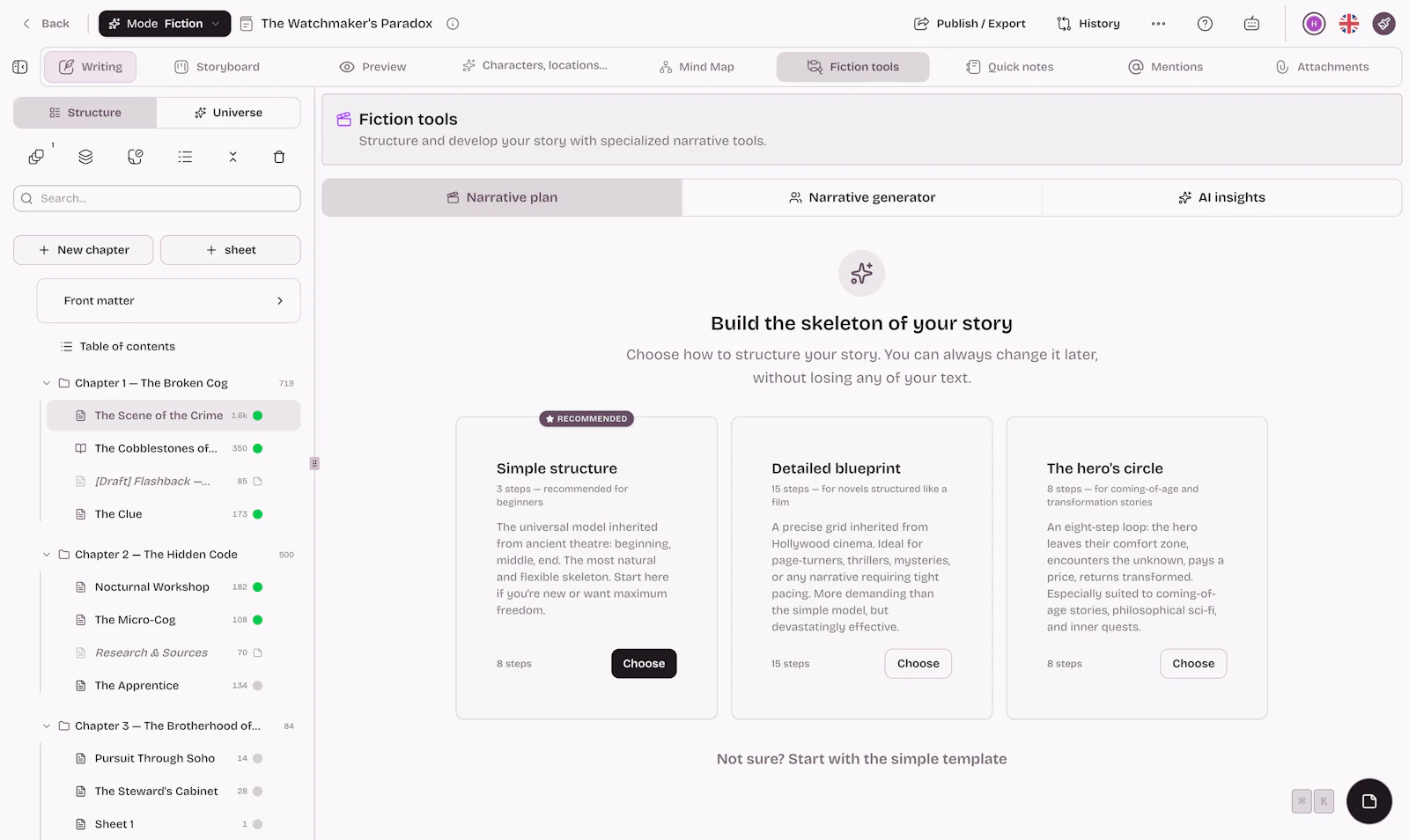The image size is (1409, 840).
Task: Select the Fiction tools tab
Action: [852, 67]
